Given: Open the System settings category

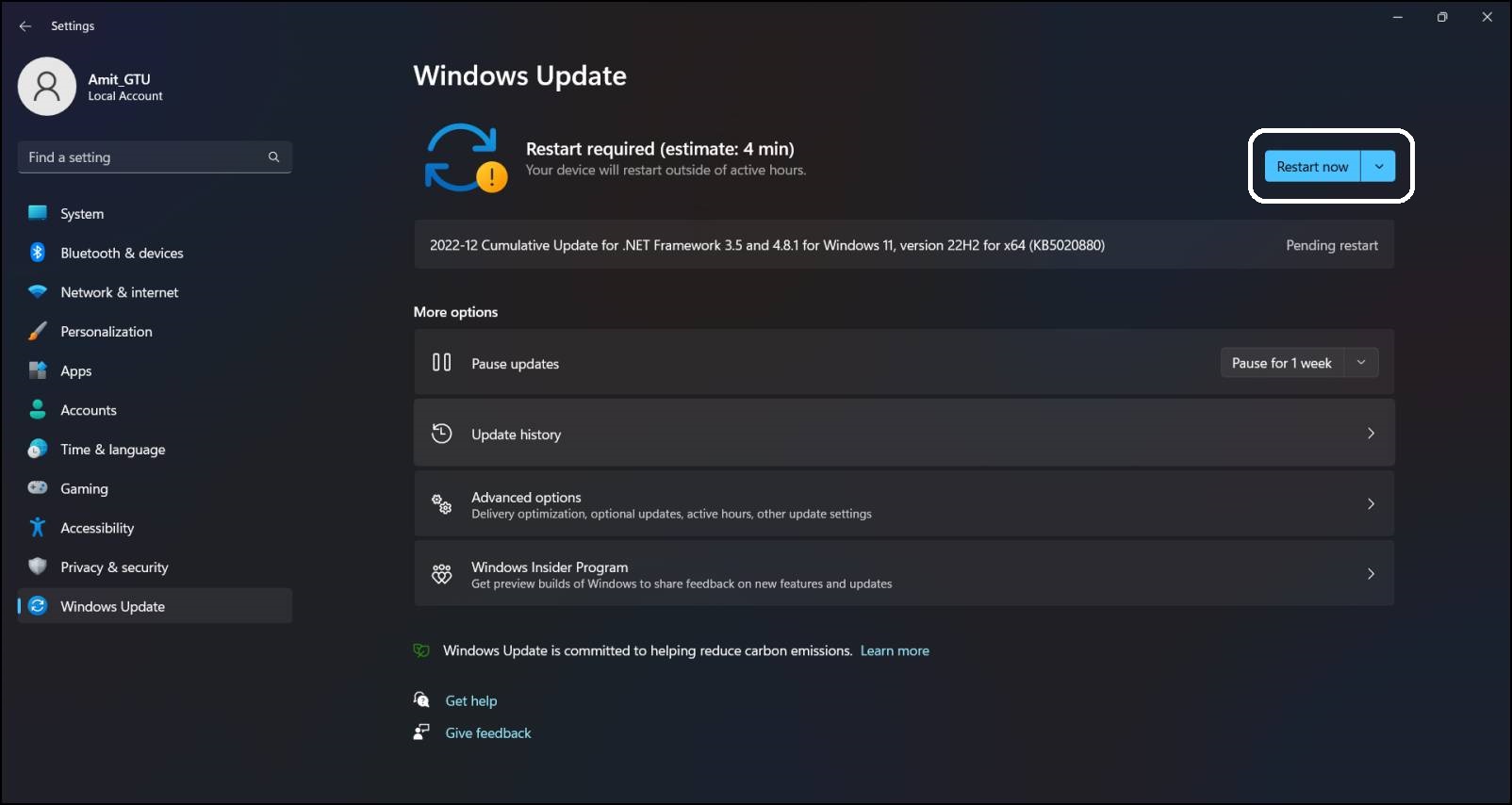Looking at the screenshot, I should [x=155, y=214].
